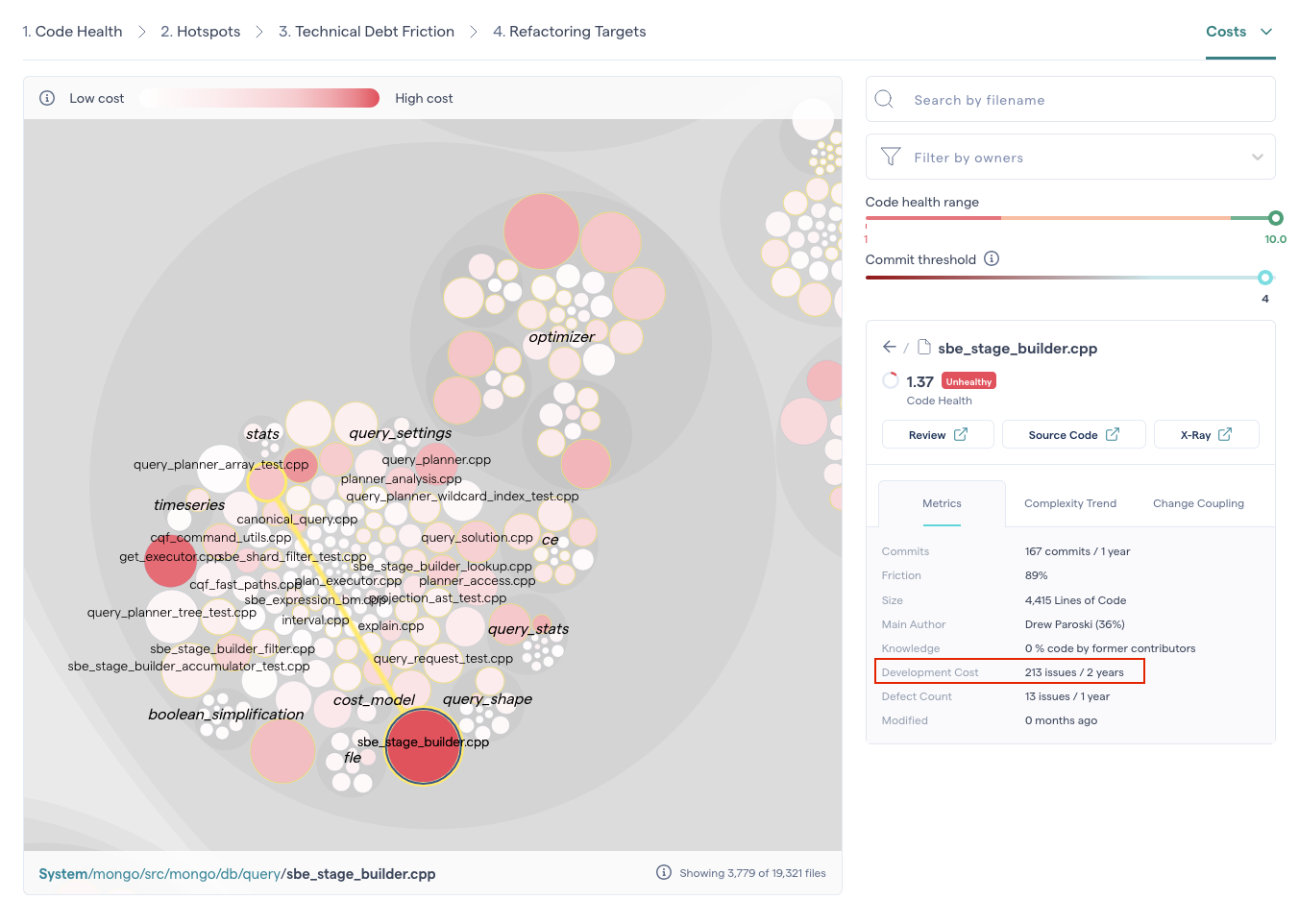Open the Change Coupling tab
The image size is (1299, 924).
coord(1198,502)
